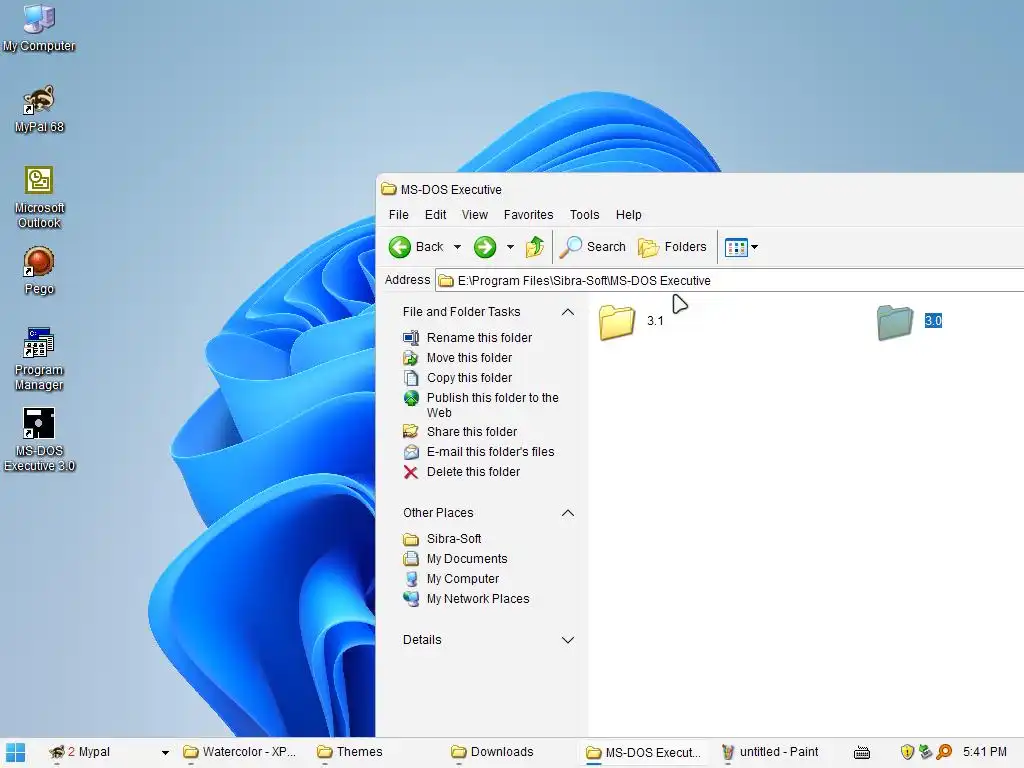Screen dimensions: 1024x768
Task: Click Move this folder link
Action: pyautogui.click(x=469, y=358)
